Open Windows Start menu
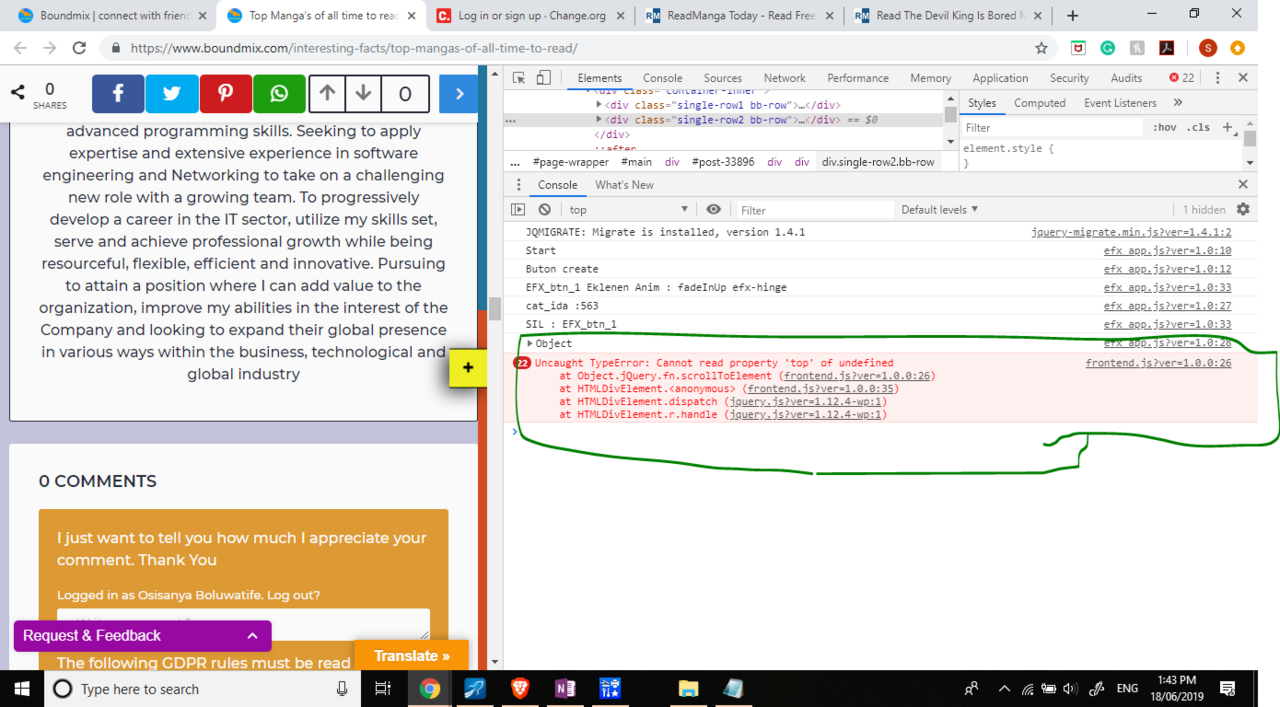 [x=22, y=689]
